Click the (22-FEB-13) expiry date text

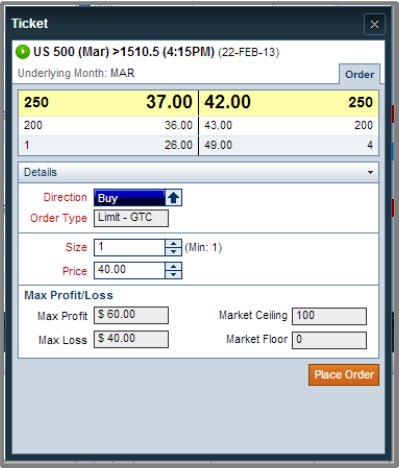(x=249, y=52)
